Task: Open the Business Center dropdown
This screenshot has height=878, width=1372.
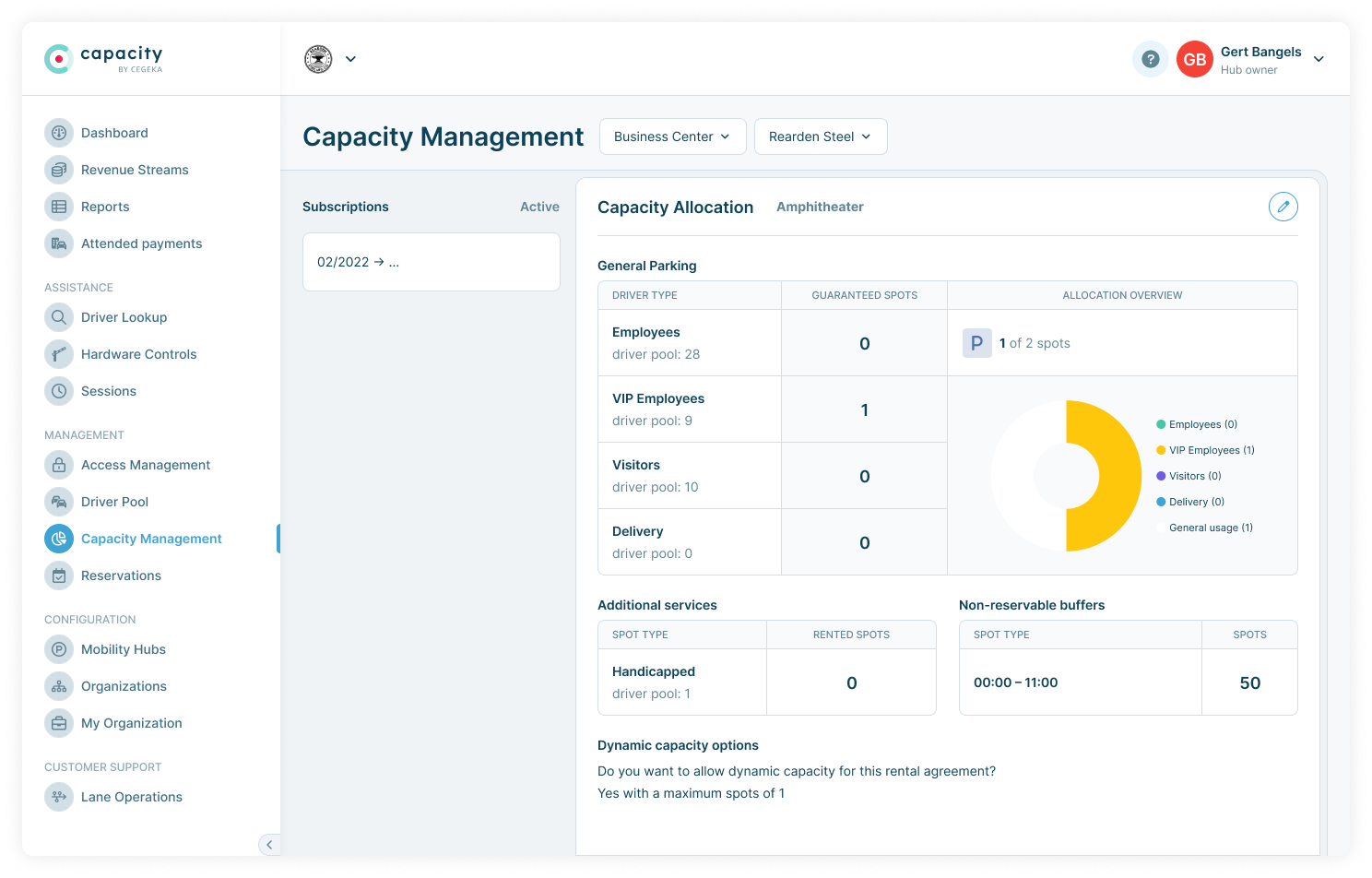Action: (672, 136)
